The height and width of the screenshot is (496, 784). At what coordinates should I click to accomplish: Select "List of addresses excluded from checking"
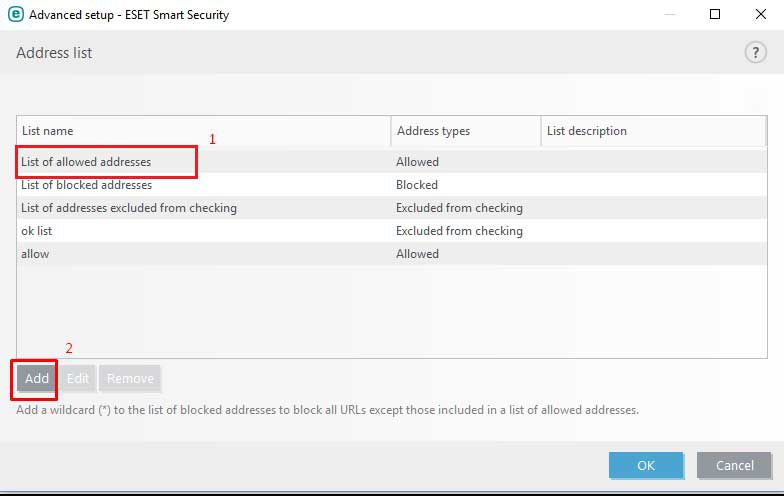(128, 208)
